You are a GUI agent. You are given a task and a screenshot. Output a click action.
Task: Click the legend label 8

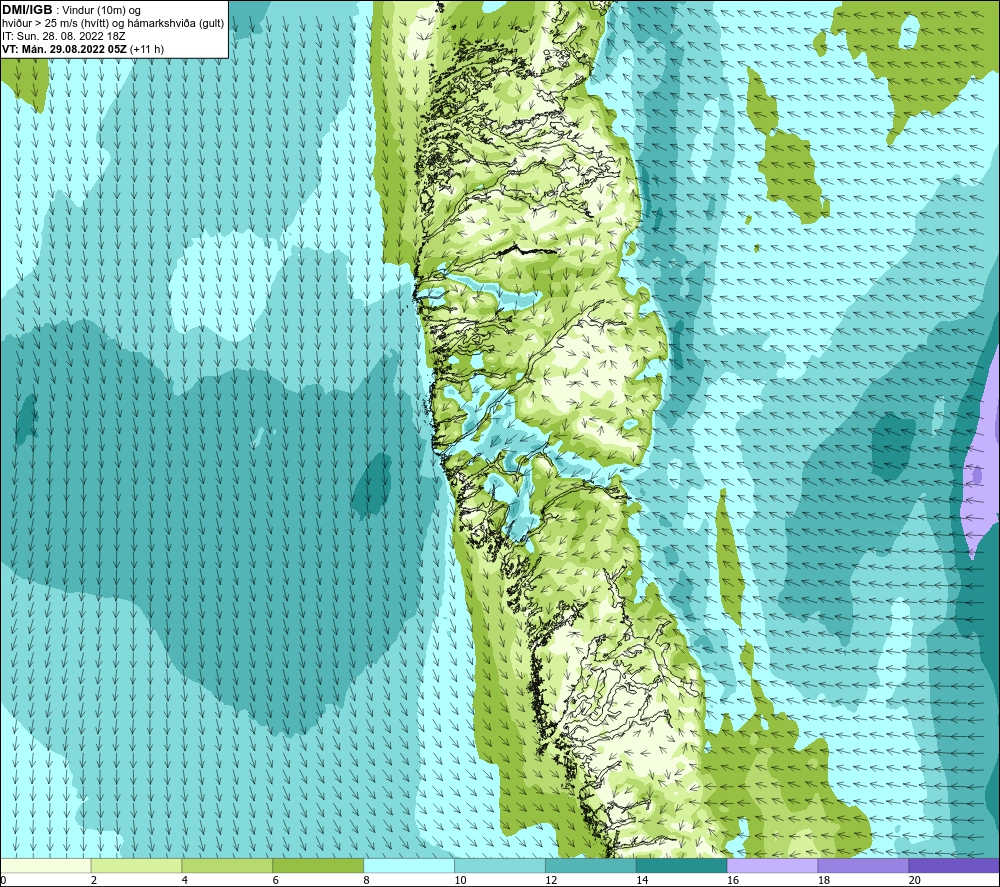367,880
